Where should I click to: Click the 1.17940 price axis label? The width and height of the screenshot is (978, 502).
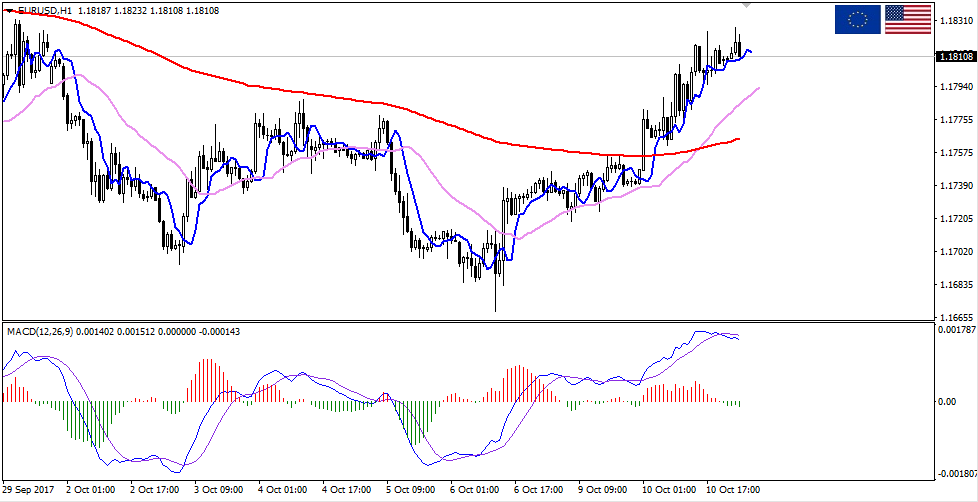coord(956,87)
